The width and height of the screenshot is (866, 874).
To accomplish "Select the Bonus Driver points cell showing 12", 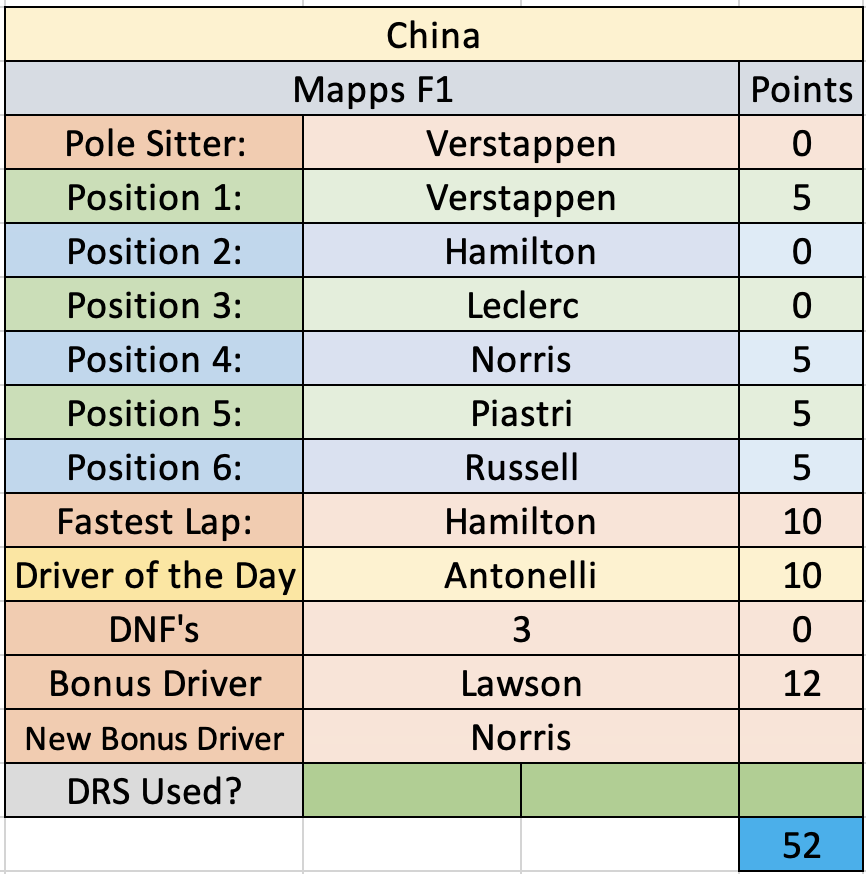I will point(801,683).
